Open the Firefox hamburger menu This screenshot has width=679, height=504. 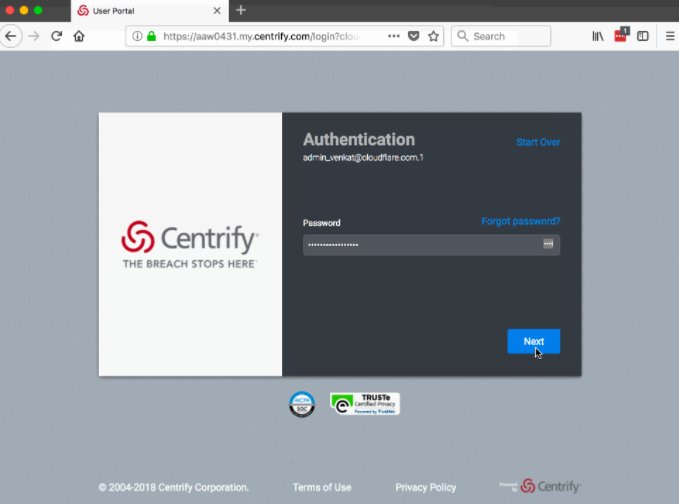coord(670,36)
